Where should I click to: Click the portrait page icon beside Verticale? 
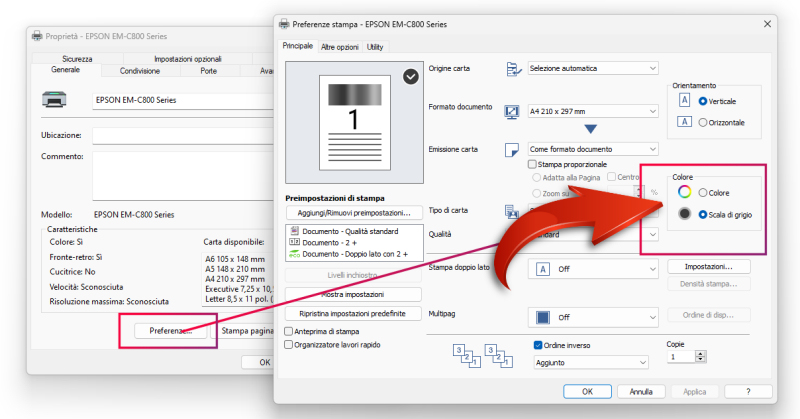click(x=684, y=100)
